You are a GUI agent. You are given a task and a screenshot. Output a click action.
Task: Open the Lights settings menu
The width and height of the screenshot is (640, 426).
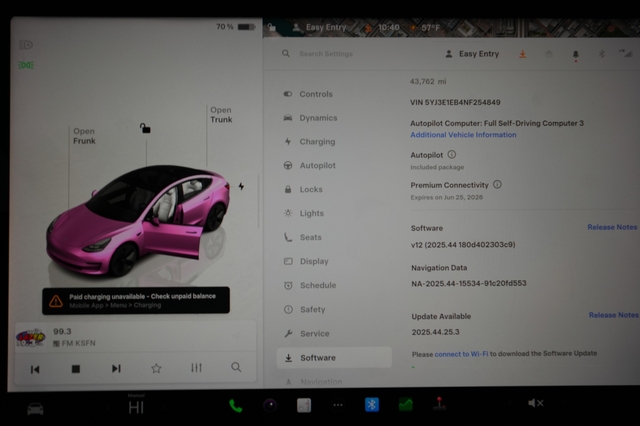[x=303, y=213]
